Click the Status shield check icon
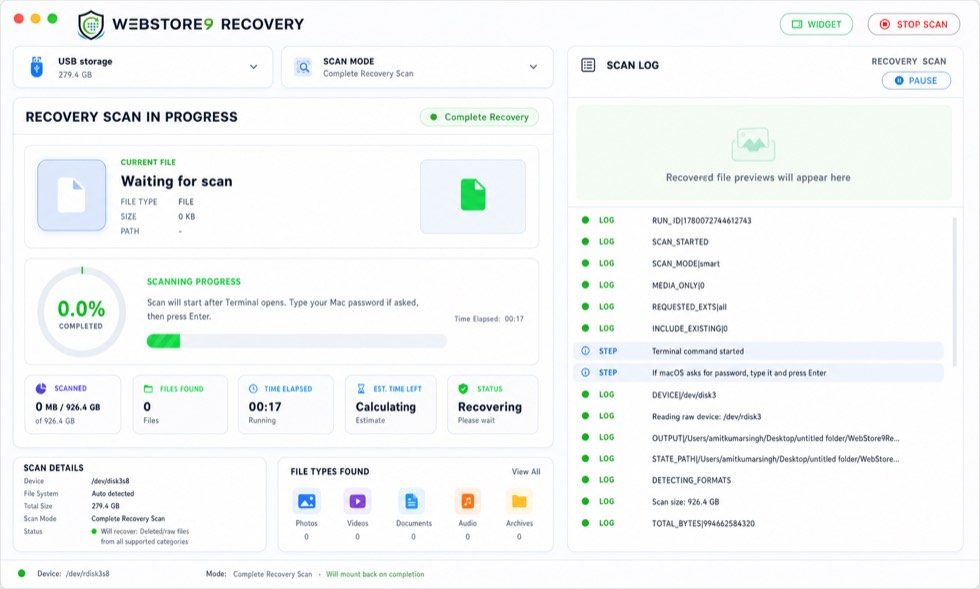980x589 pixels. [x=463, y=388]
